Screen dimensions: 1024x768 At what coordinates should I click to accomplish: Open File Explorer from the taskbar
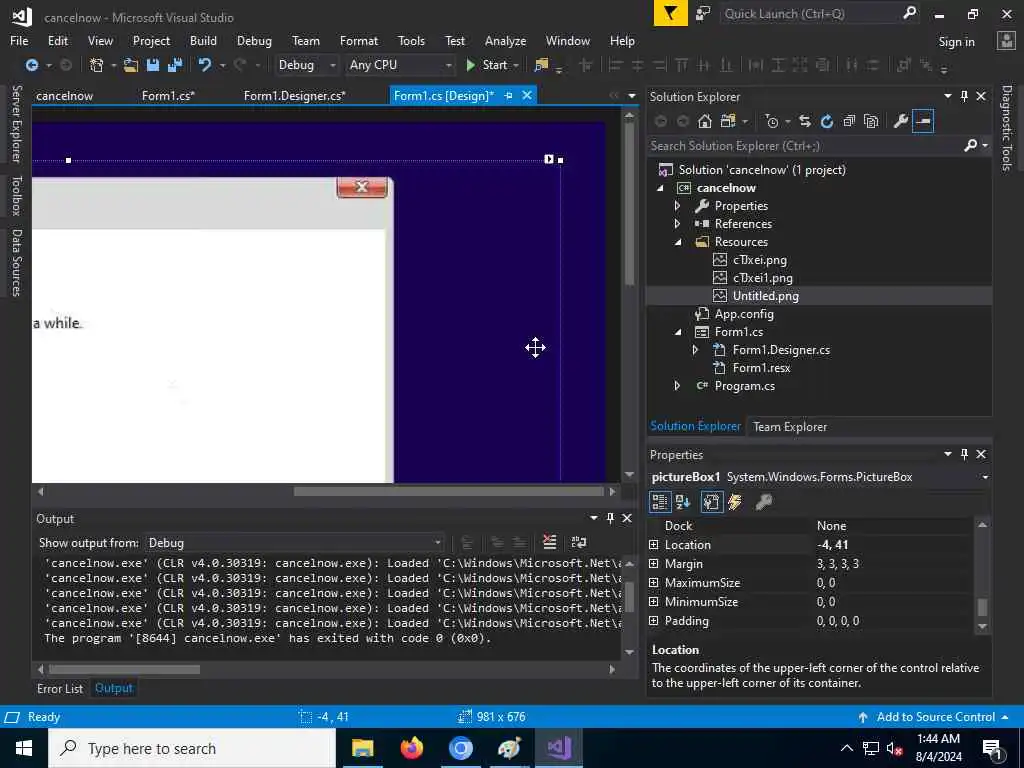click(x=362, y=748)
